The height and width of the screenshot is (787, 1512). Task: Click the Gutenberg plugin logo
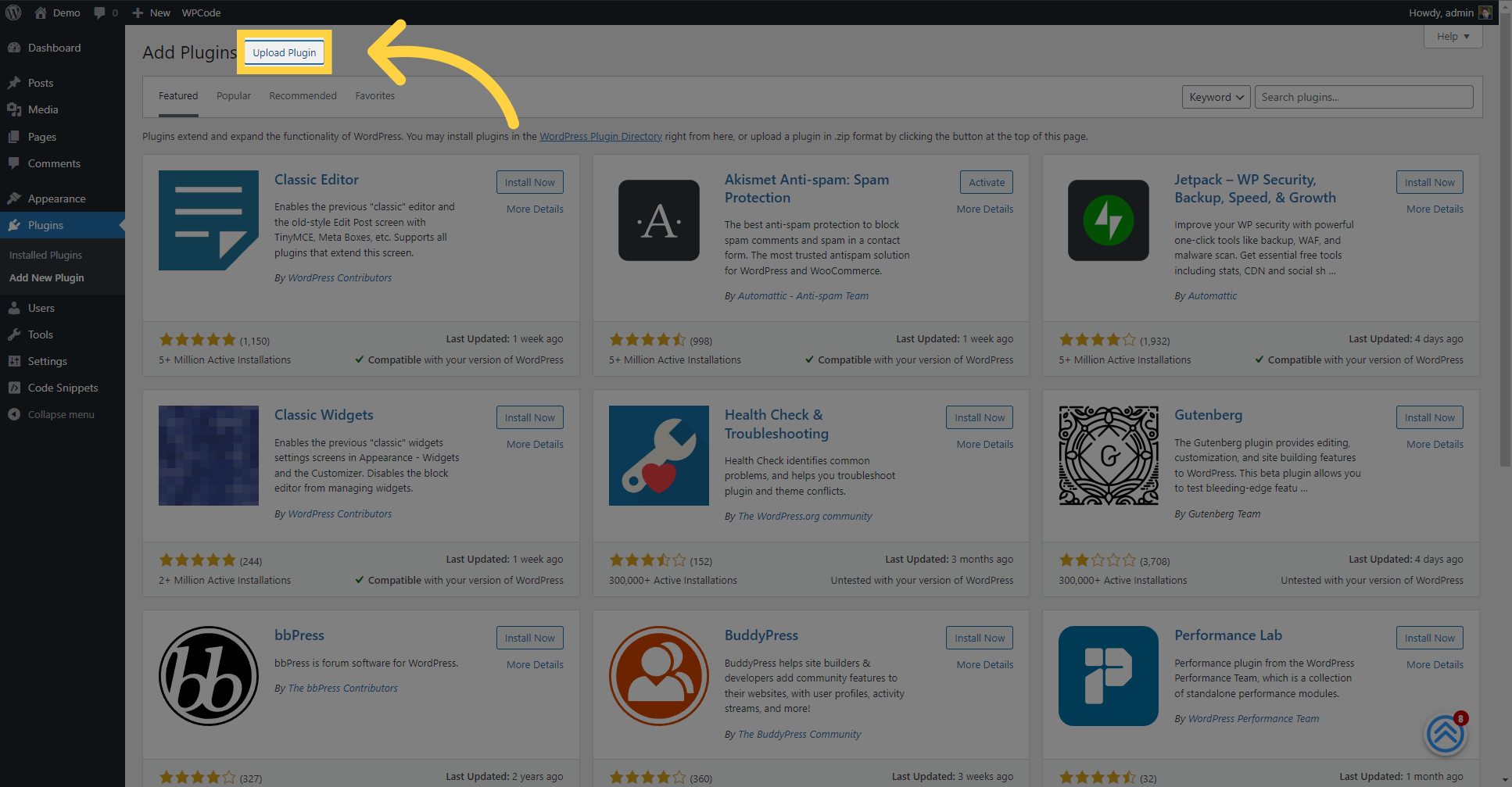click(1109, 456)
